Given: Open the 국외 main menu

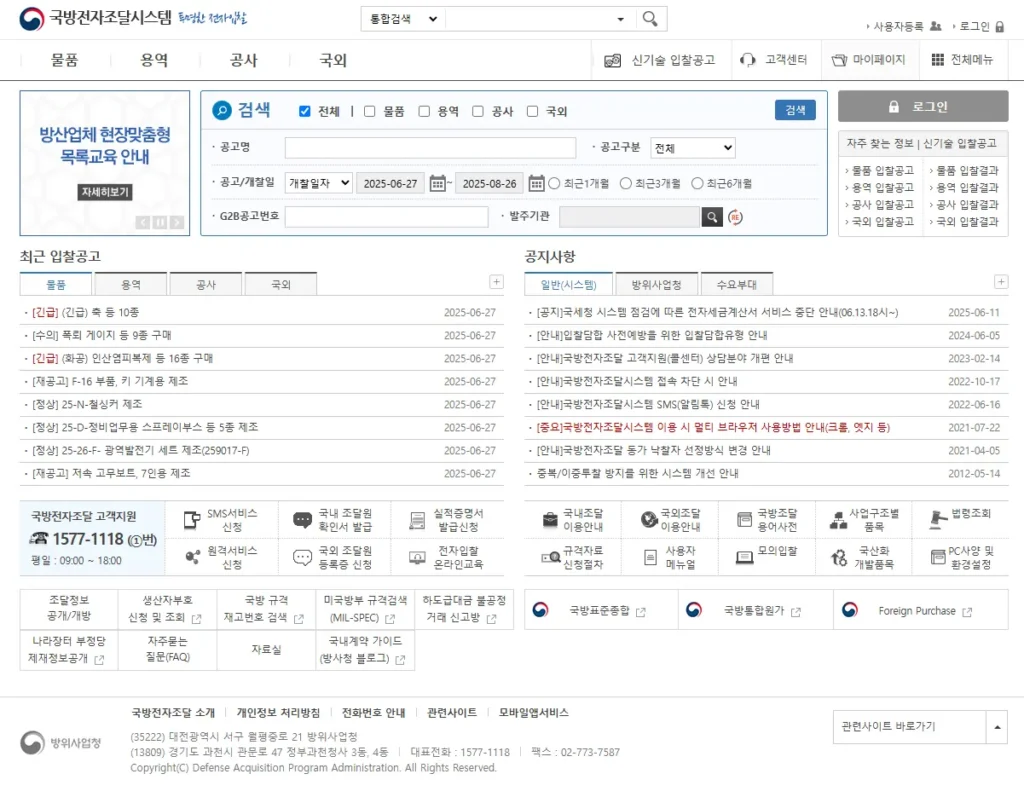Looking at the screenshot, I should 333,60.
